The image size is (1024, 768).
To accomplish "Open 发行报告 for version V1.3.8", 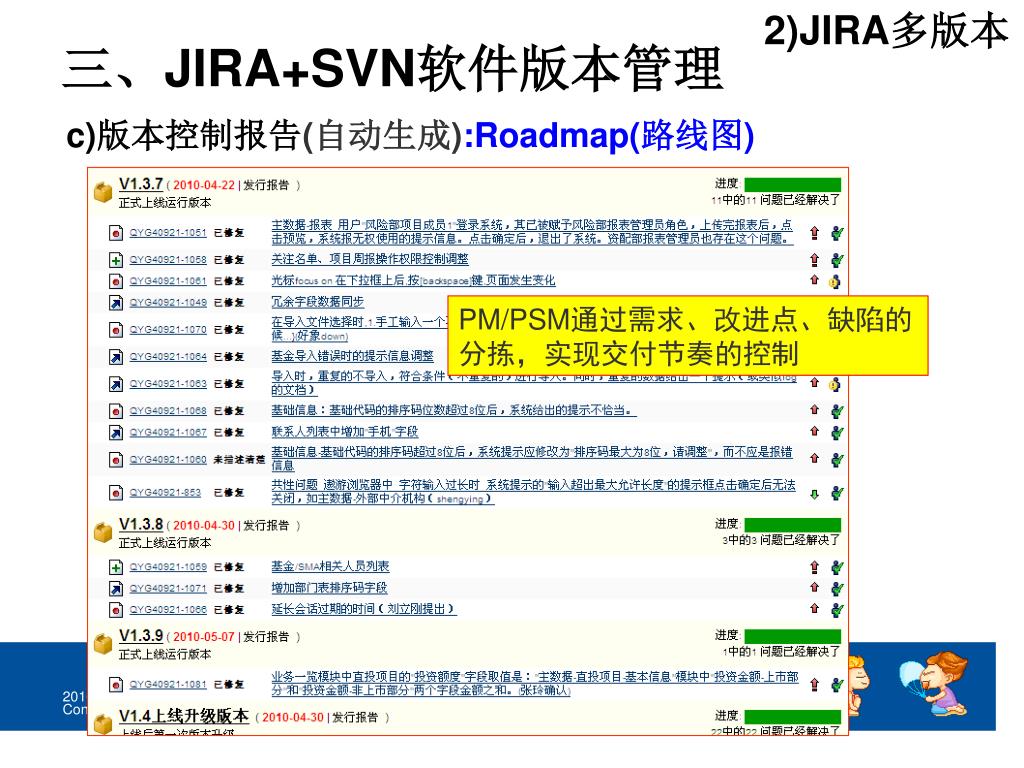I will point(266,526).
